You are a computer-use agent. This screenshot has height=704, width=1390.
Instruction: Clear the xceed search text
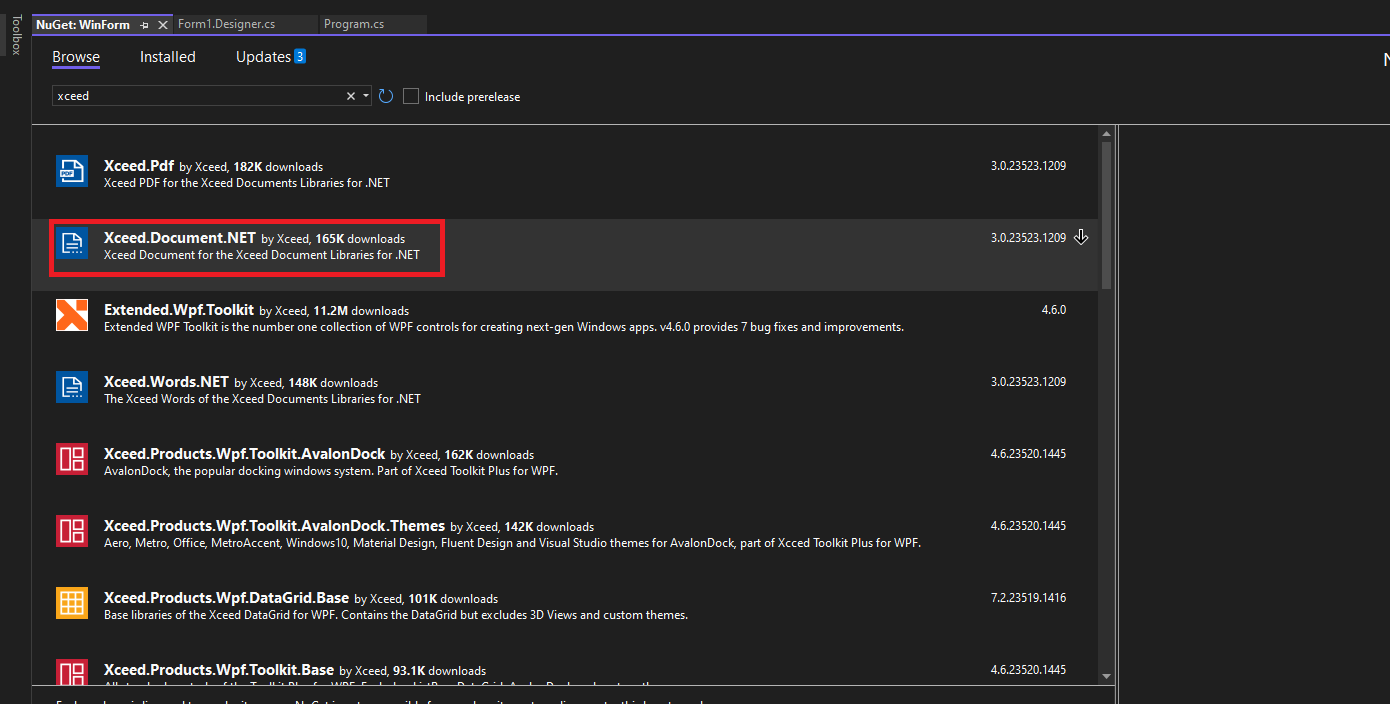click(350, 95)
